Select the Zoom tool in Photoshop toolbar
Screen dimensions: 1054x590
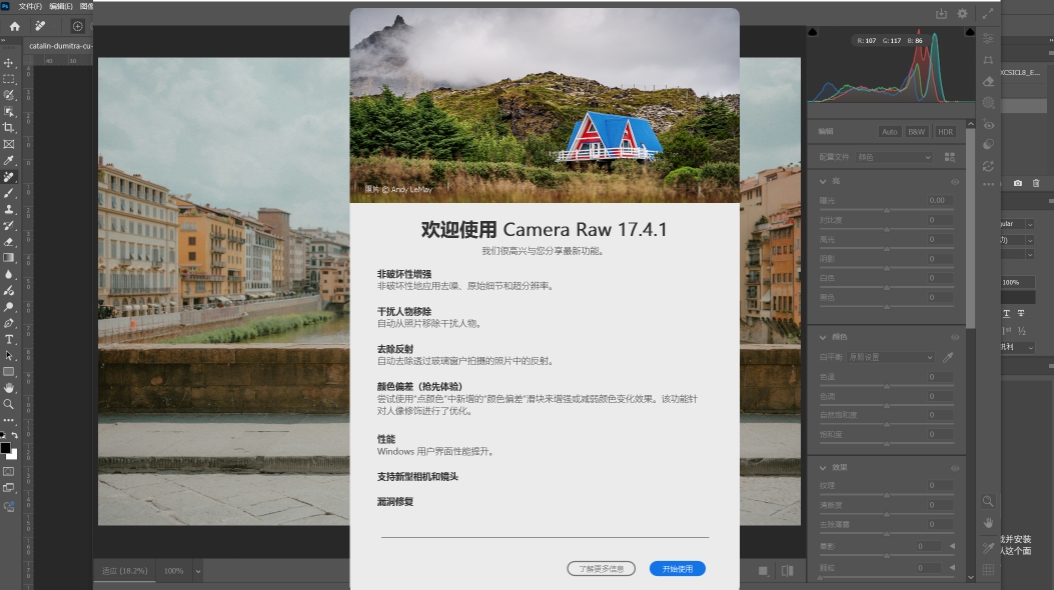pos(9,404)
